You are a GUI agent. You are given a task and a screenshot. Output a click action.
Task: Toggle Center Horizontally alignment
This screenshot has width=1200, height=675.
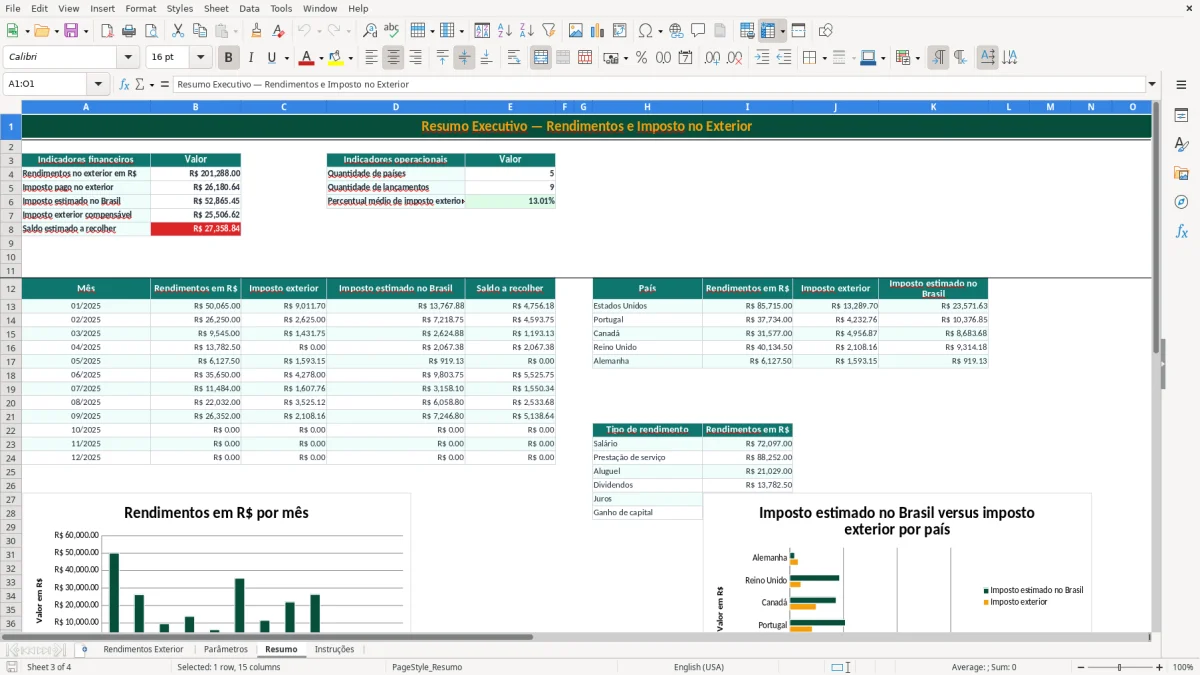point(393,58)
